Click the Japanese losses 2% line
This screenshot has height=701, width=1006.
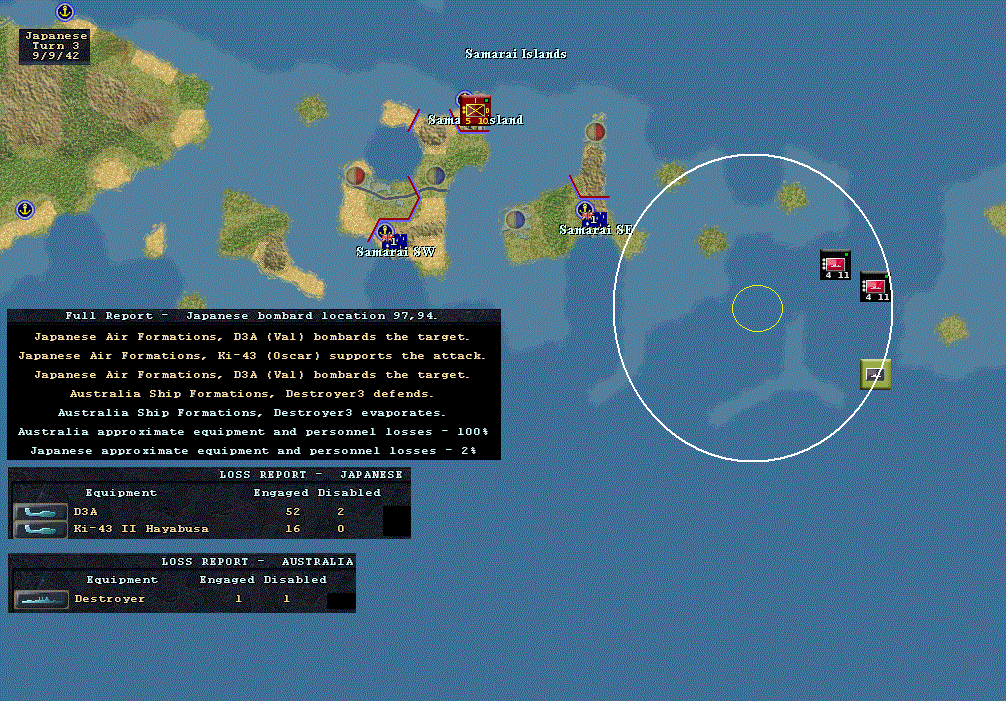point(253,451)
